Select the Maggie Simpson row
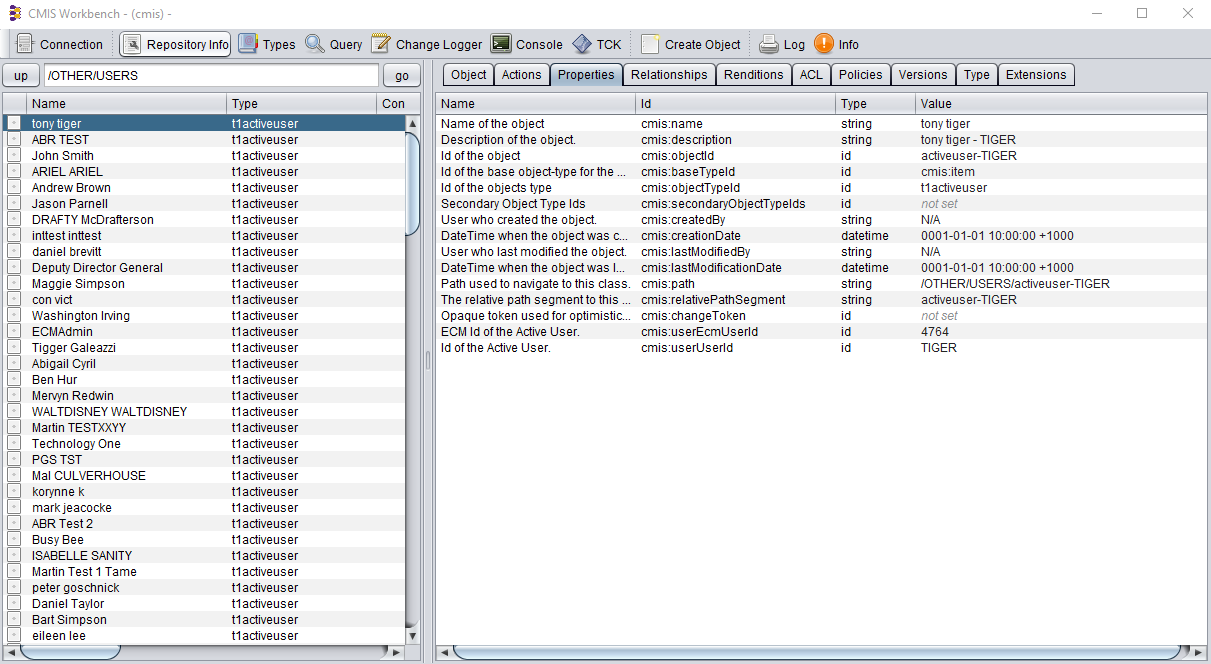The width and height of the screenshot is (1211, 664). click(205, 284)
